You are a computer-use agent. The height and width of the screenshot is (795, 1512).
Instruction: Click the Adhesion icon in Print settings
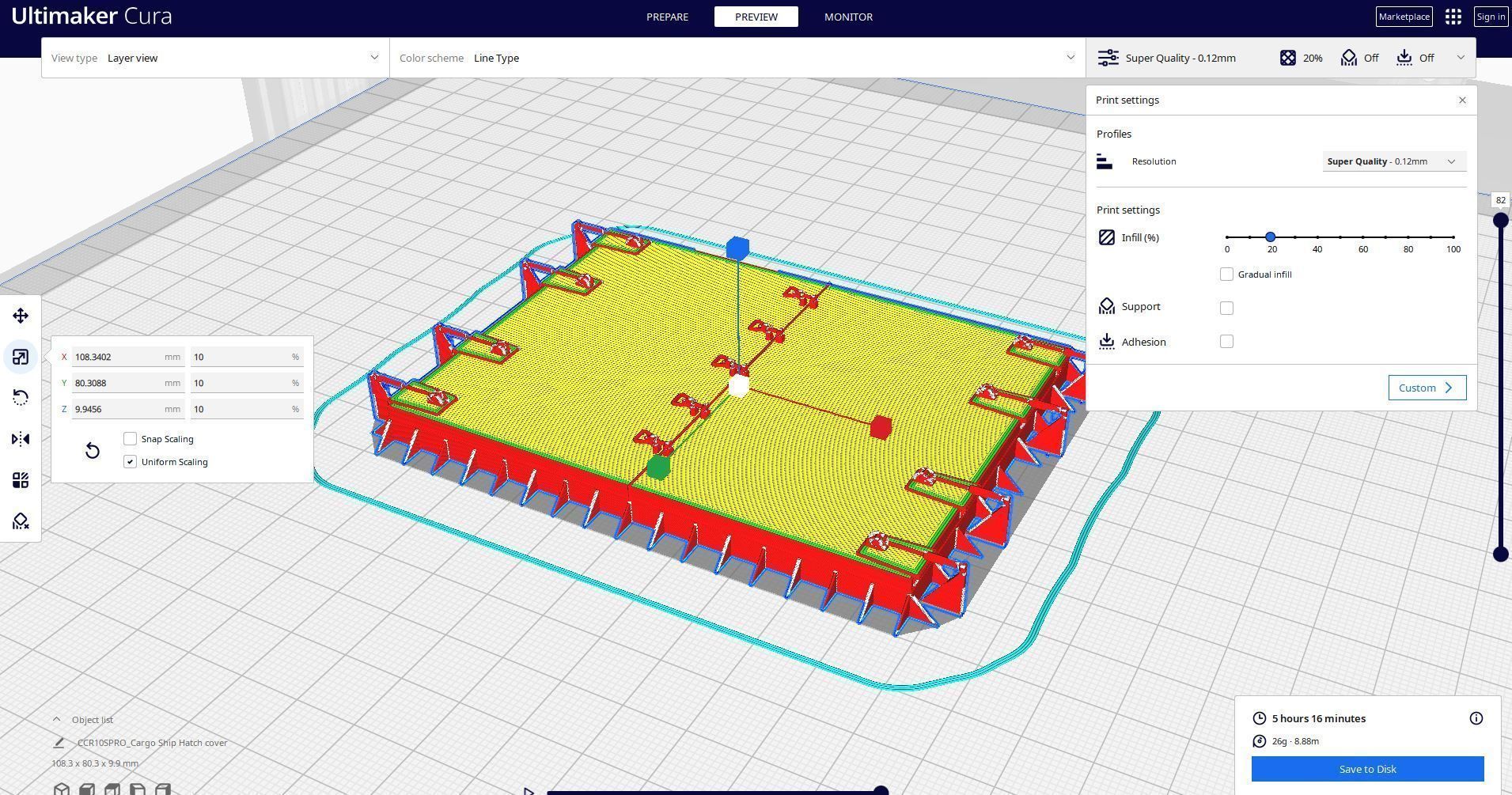pyautogui.click(x=1107, y=342)
